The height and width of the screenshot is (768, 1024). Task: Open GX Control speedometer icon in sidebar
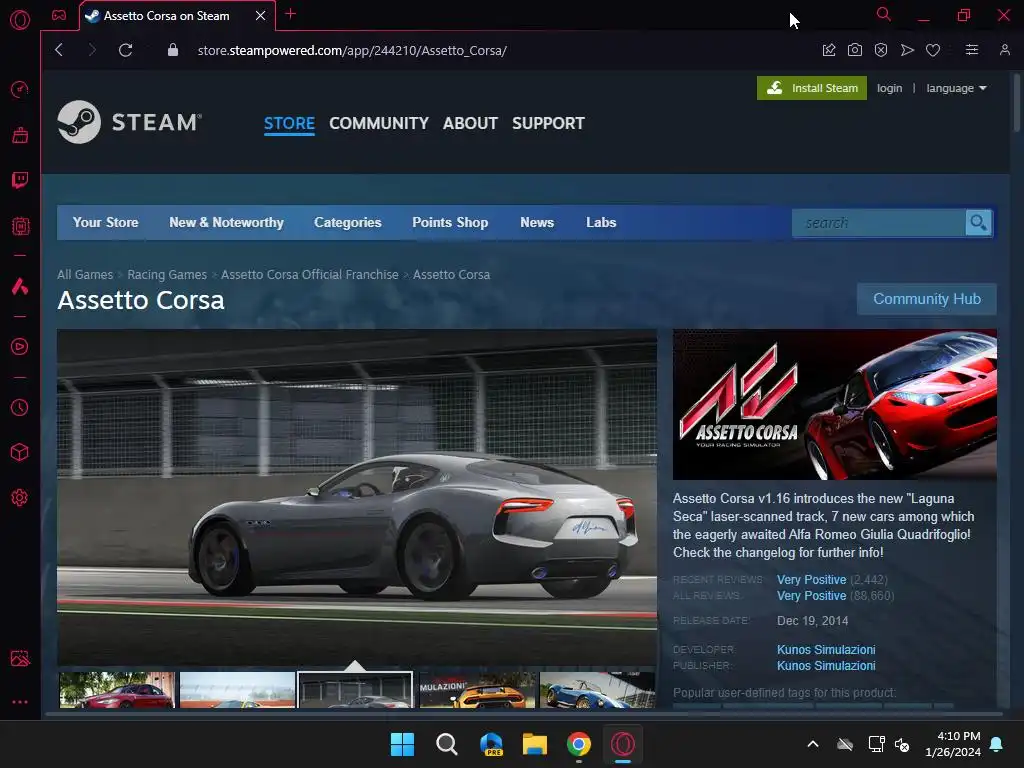(x=20, y=89)
